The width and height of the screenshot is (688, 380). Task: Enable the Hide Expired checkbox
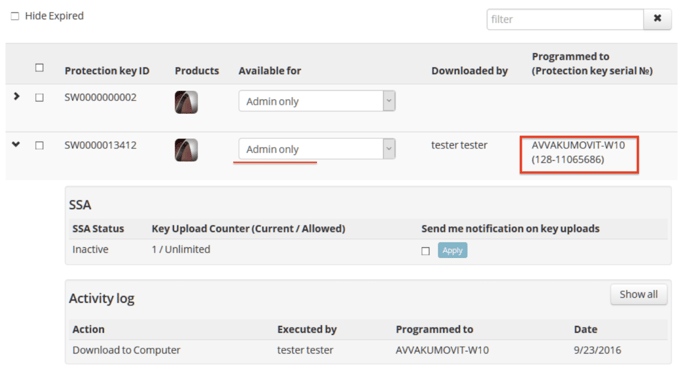[15, 16]
